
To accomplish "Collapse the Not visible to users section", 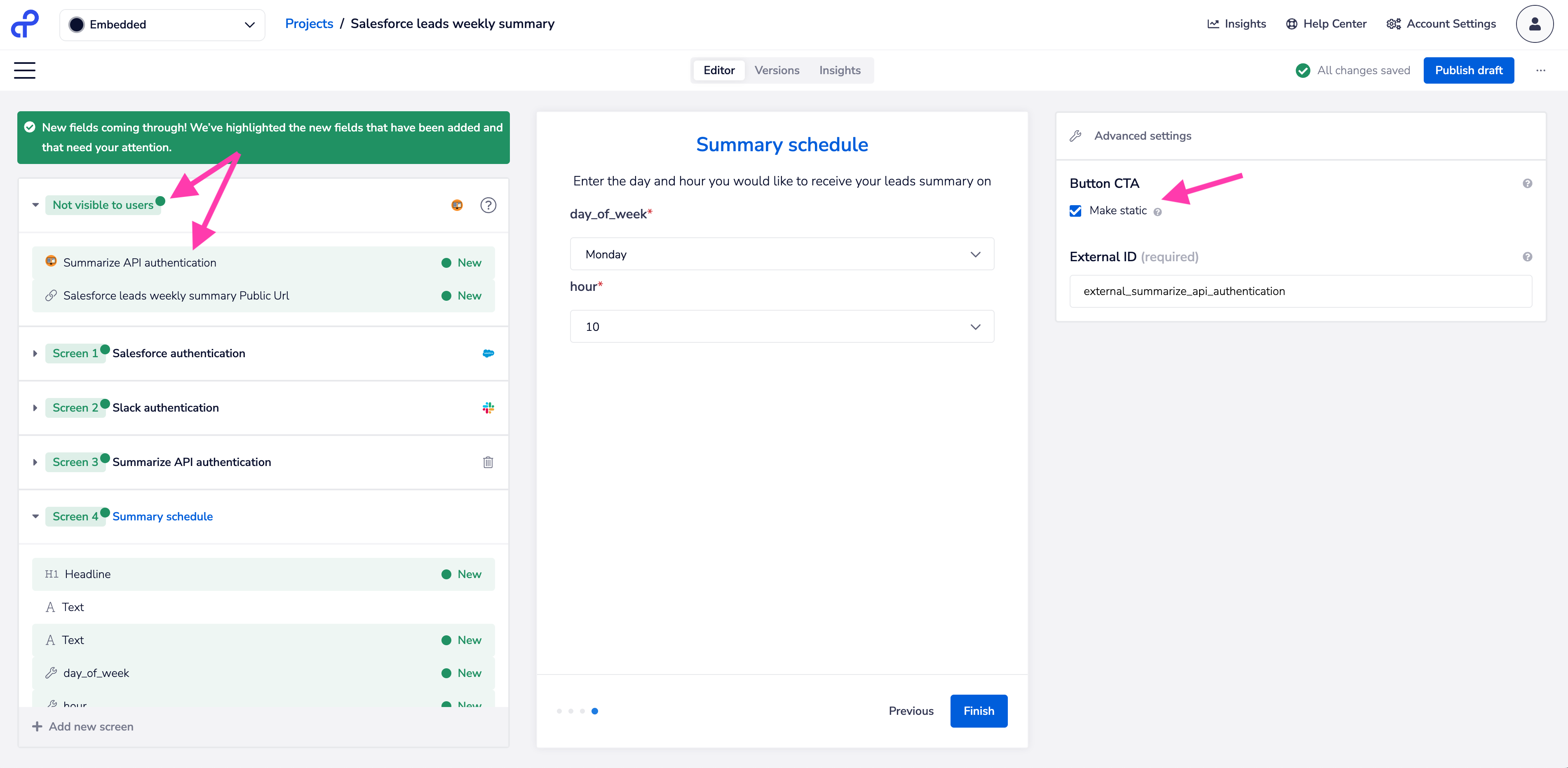I will point(35,205).
